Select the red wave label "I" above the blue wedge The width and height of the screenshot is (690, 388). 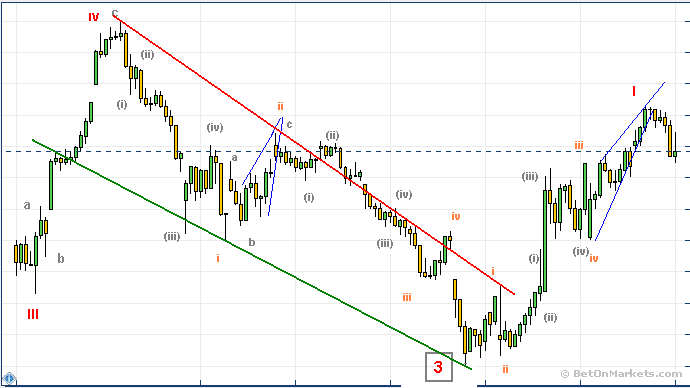tap(634, 91)
